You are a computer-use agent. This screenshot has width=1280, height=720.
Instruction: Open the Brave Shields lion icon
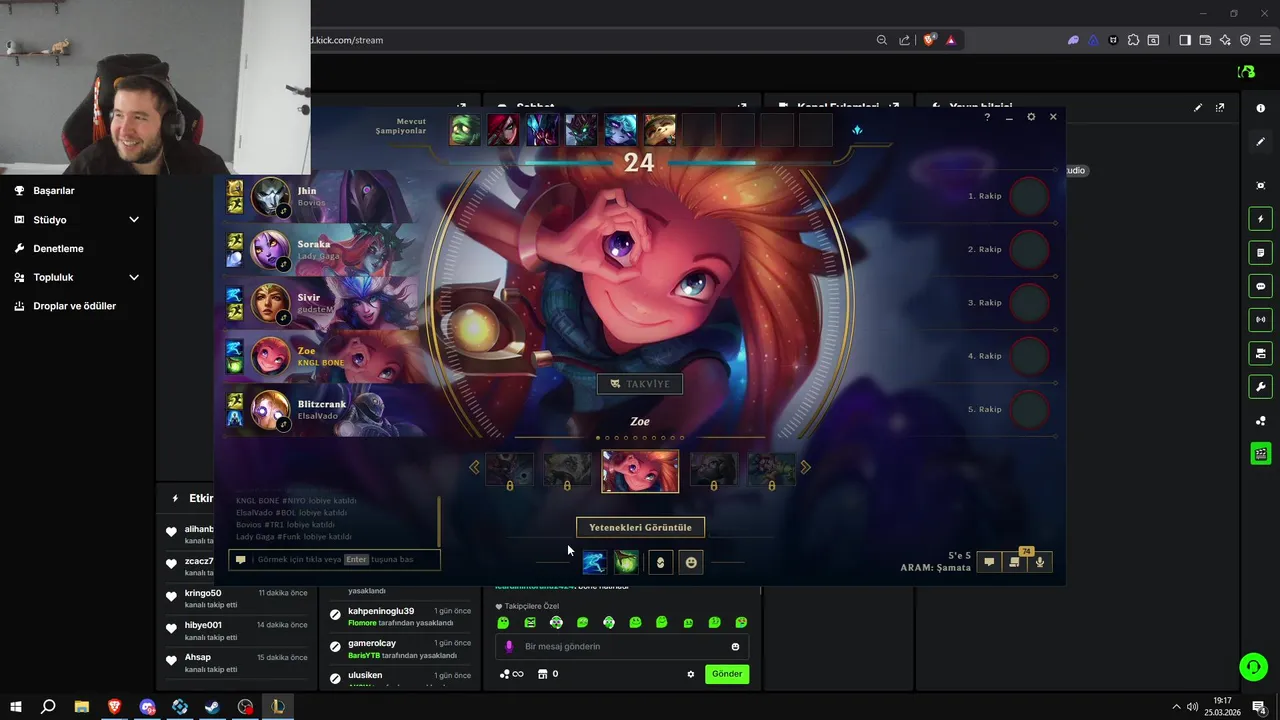(929, 40)
